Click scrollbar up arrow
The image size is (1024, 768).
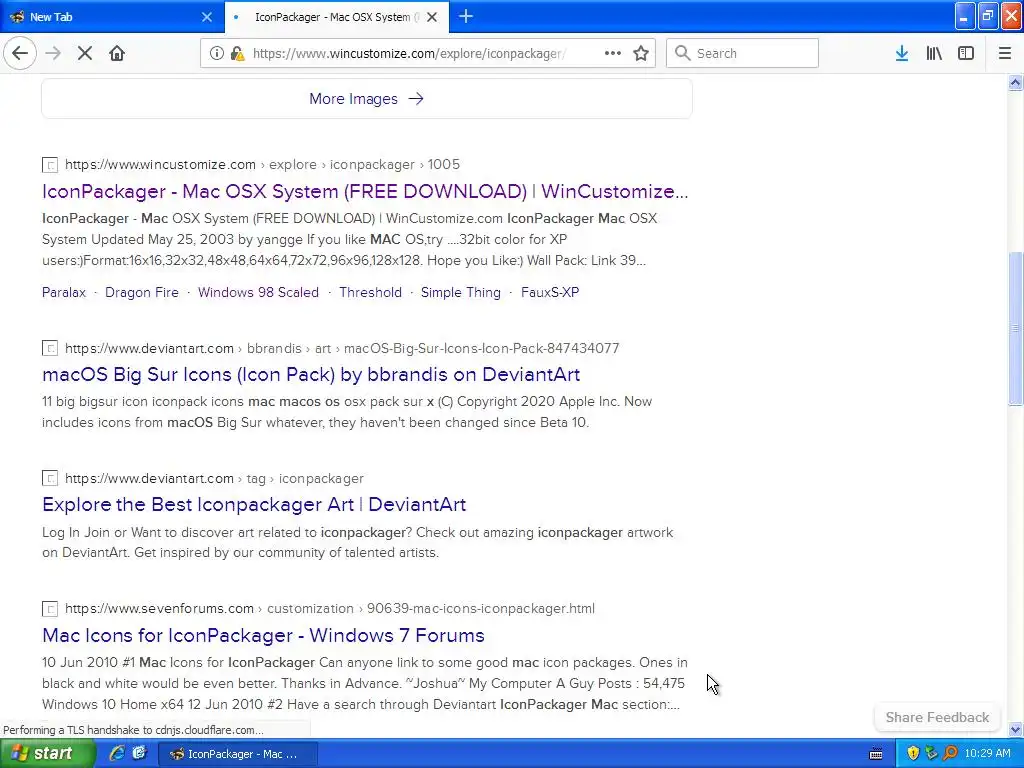1015,82
